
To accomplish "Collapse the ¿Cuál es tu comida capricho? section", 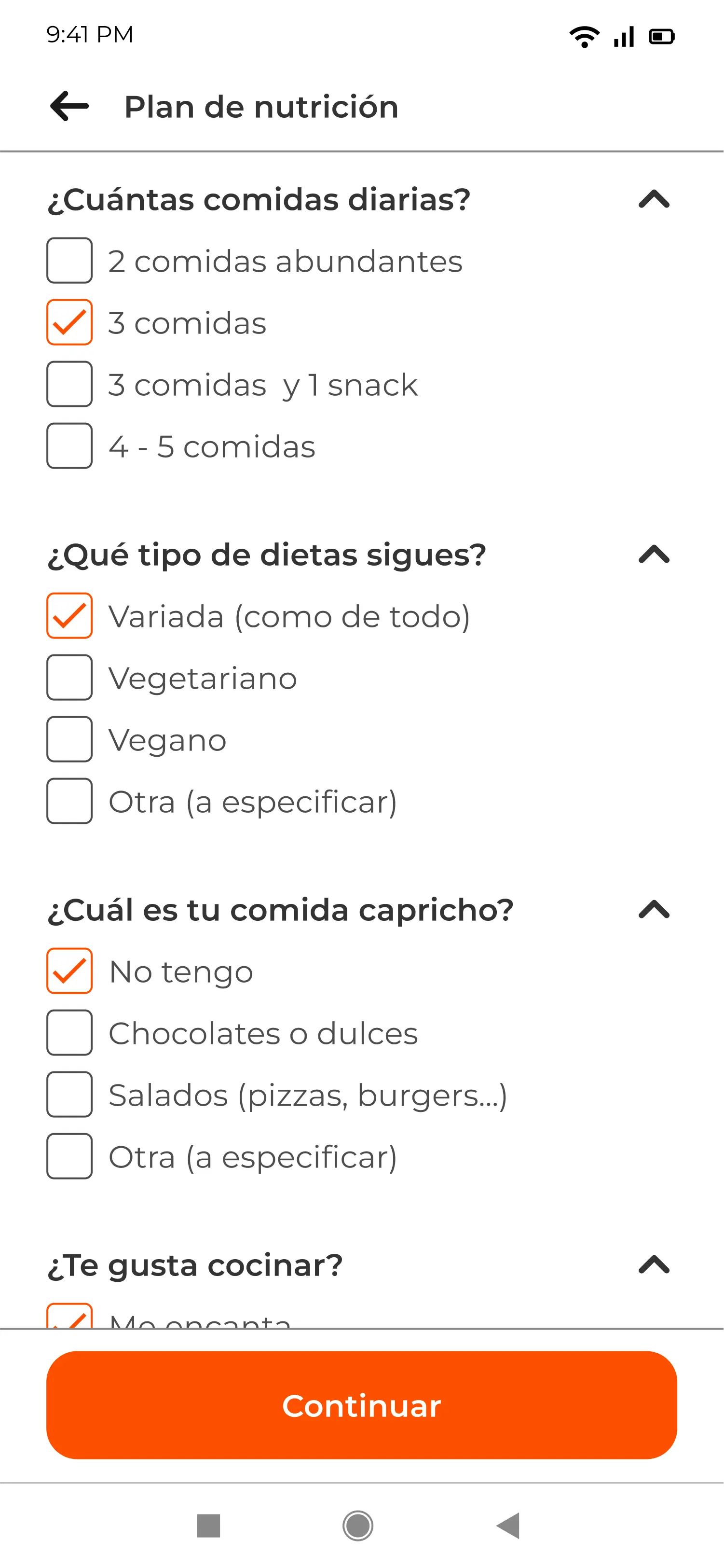I will click(654, 909).
